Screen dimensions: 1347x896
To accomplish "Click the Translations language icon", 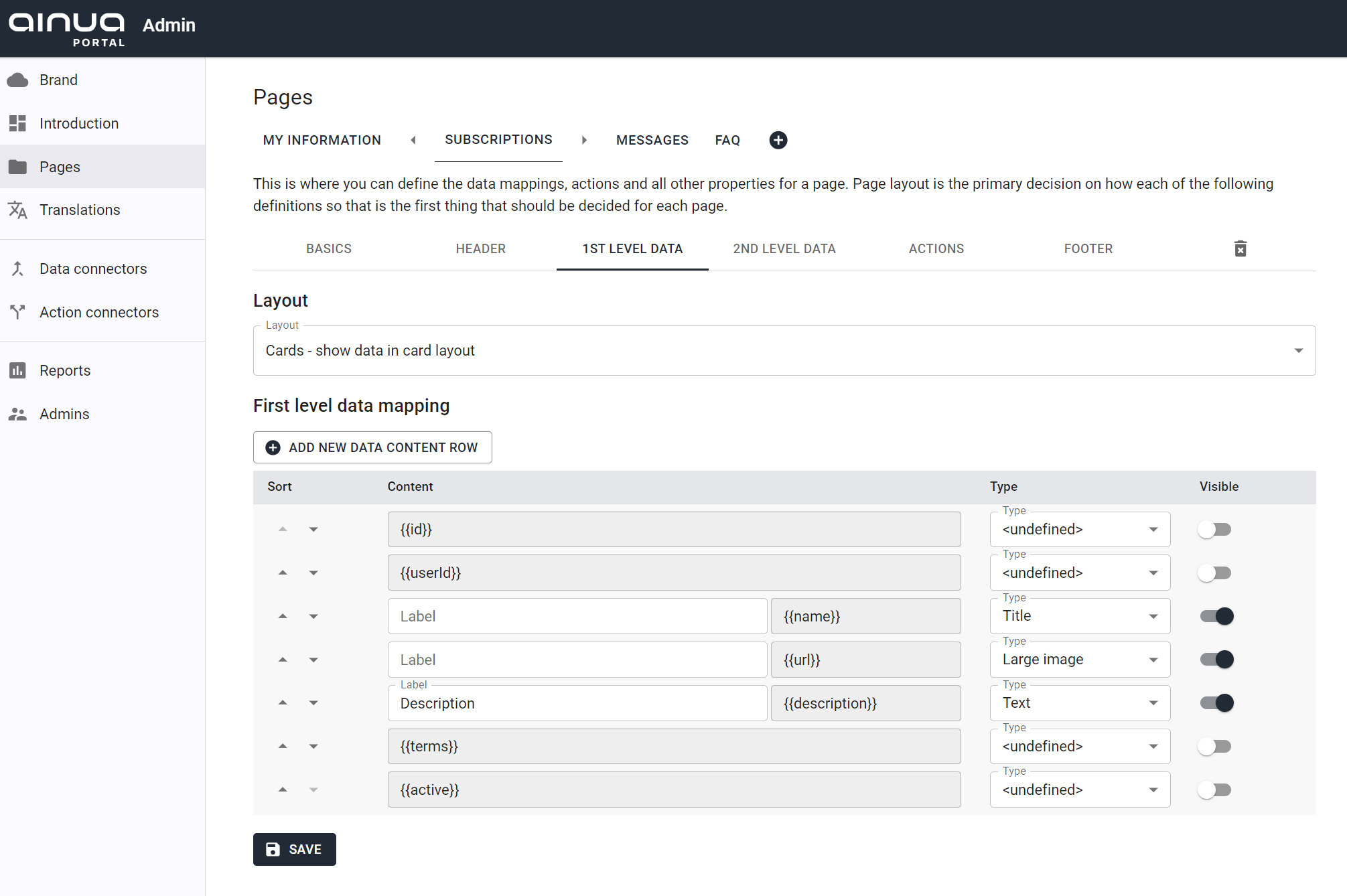I will 17,210.
